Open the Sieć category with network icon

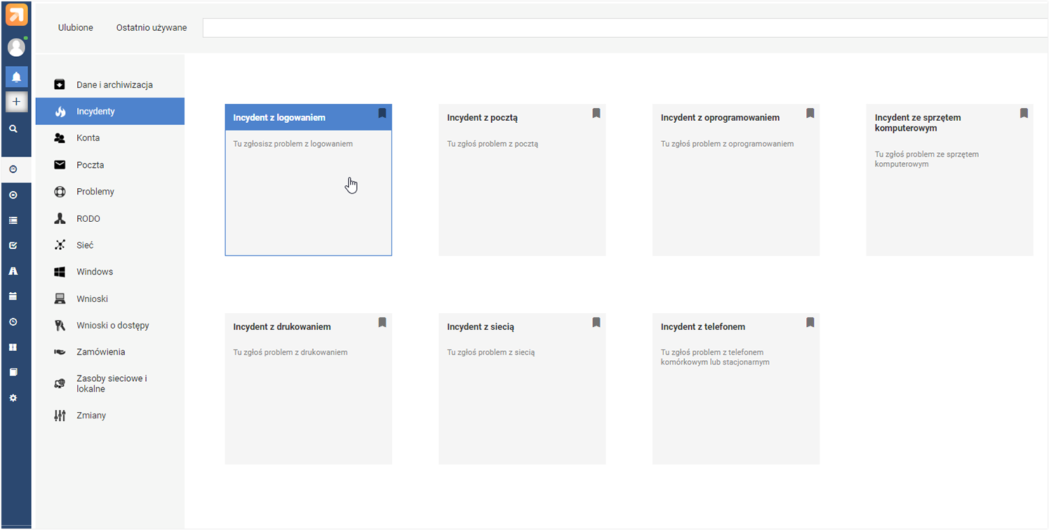pos(110,245)
